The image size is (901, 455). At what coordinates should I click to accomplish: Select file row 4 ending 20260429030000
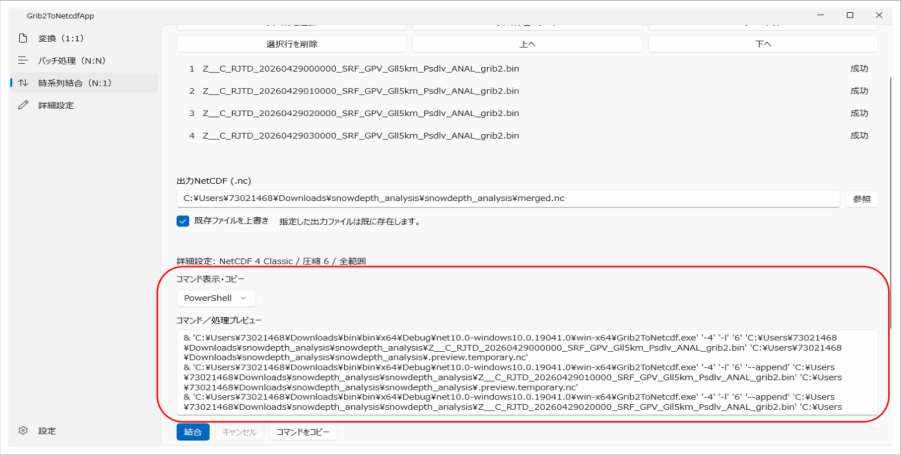click(x=527, y=136)
